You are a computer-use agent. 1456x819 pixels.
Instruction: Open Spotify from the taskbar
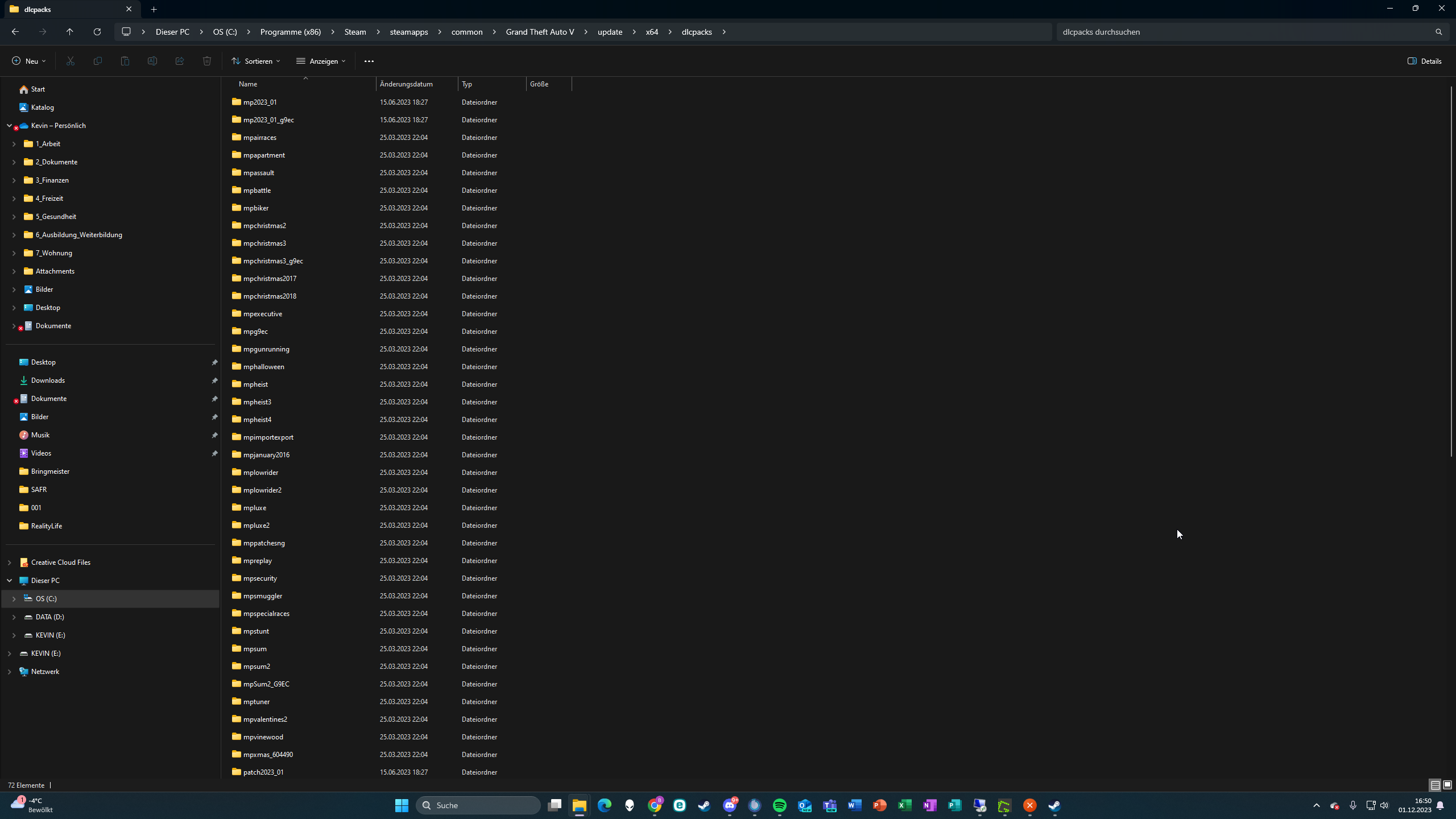[x=780, y=805]
